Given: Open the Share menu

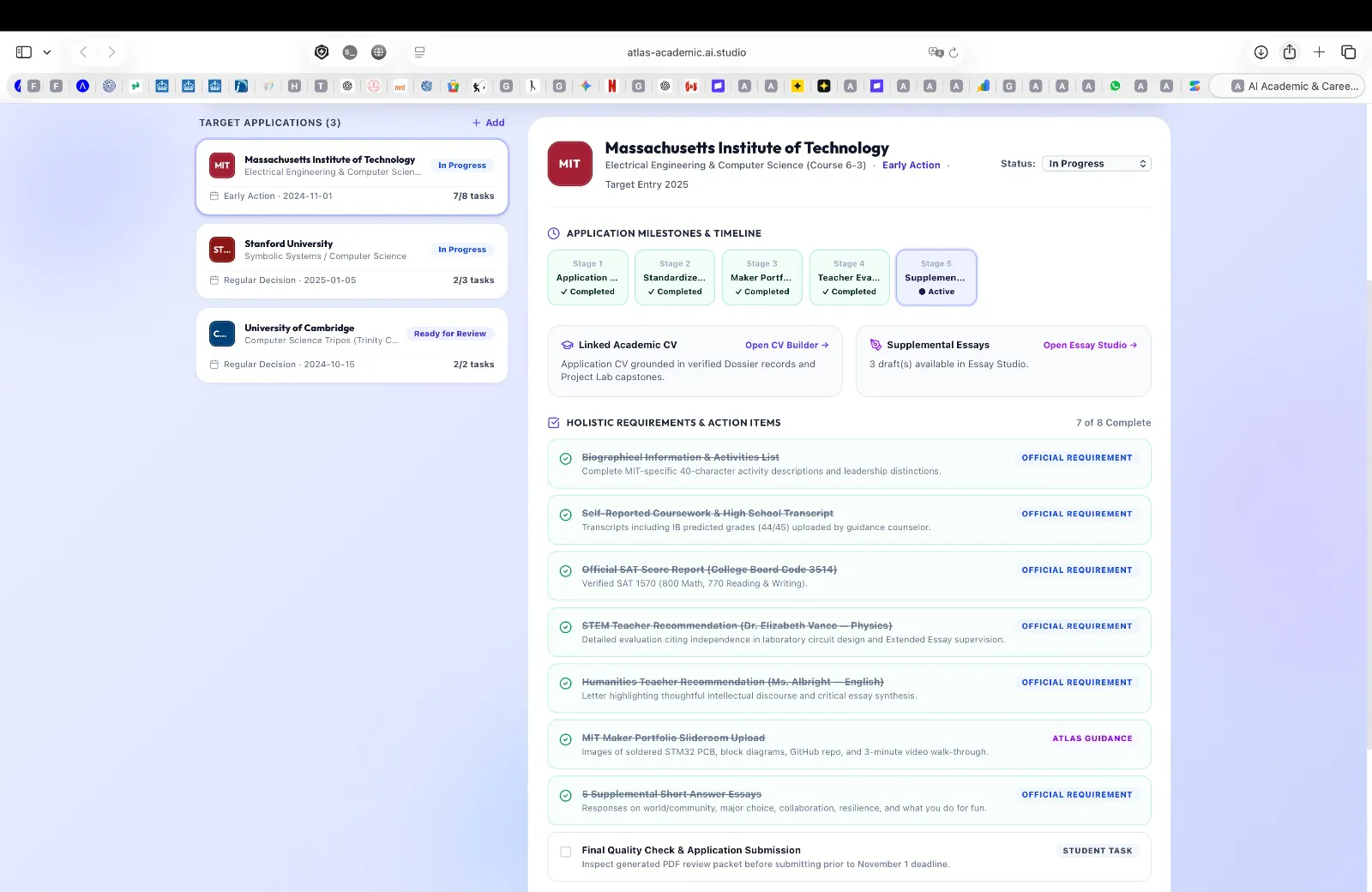Looking at the screenshot, I should (x=1290, y=51).
